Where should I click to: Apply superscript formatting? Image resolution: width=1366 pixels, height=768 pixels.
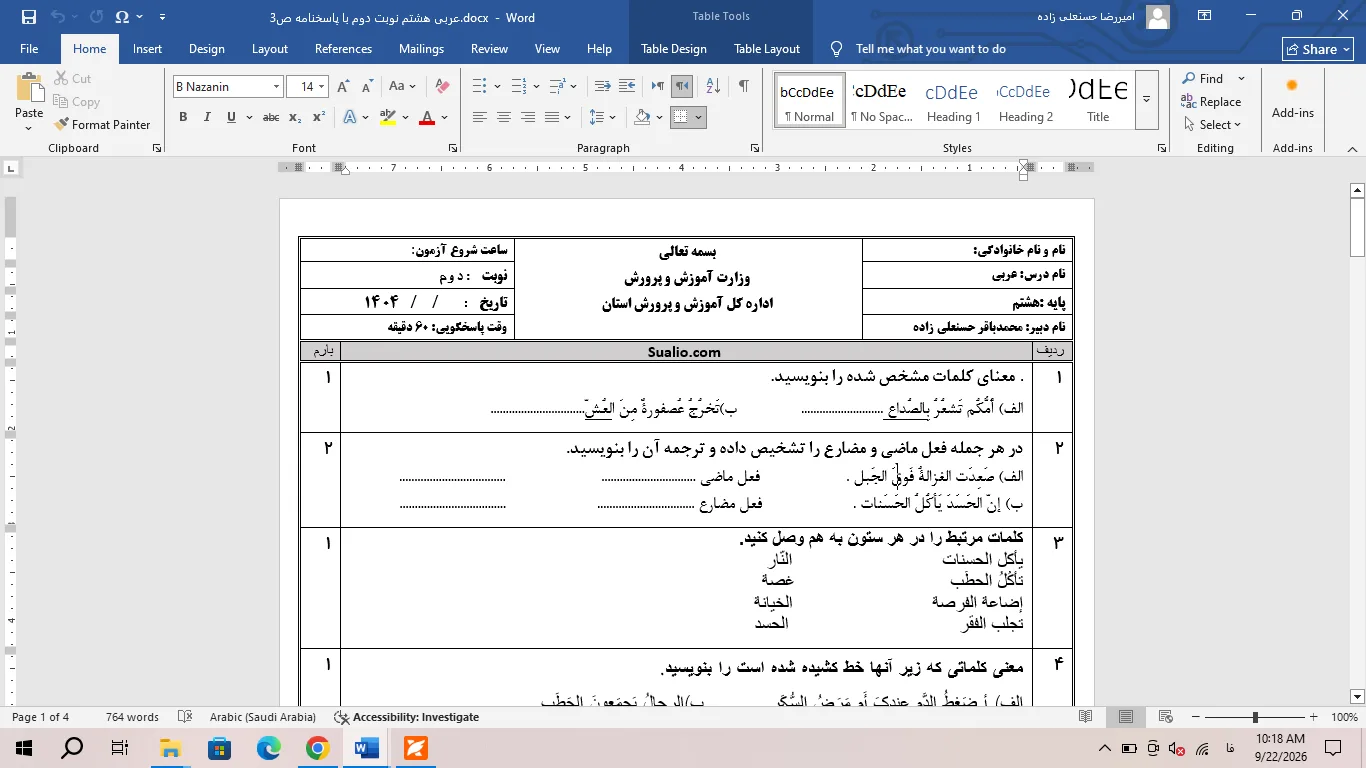(319, 117)
